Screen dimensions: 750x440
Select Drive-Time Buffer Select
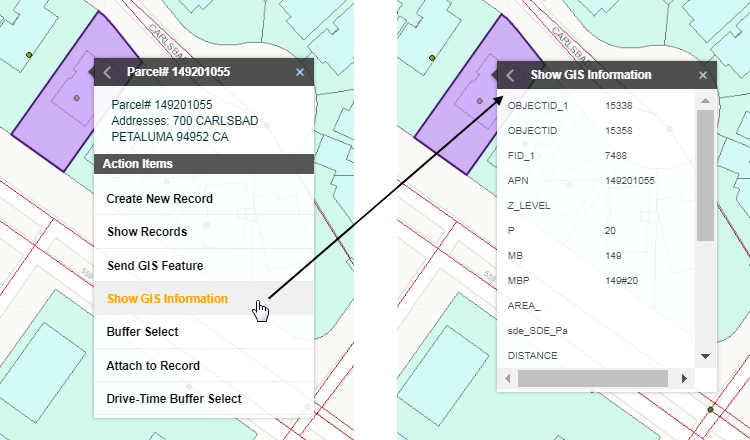point(174,398)
